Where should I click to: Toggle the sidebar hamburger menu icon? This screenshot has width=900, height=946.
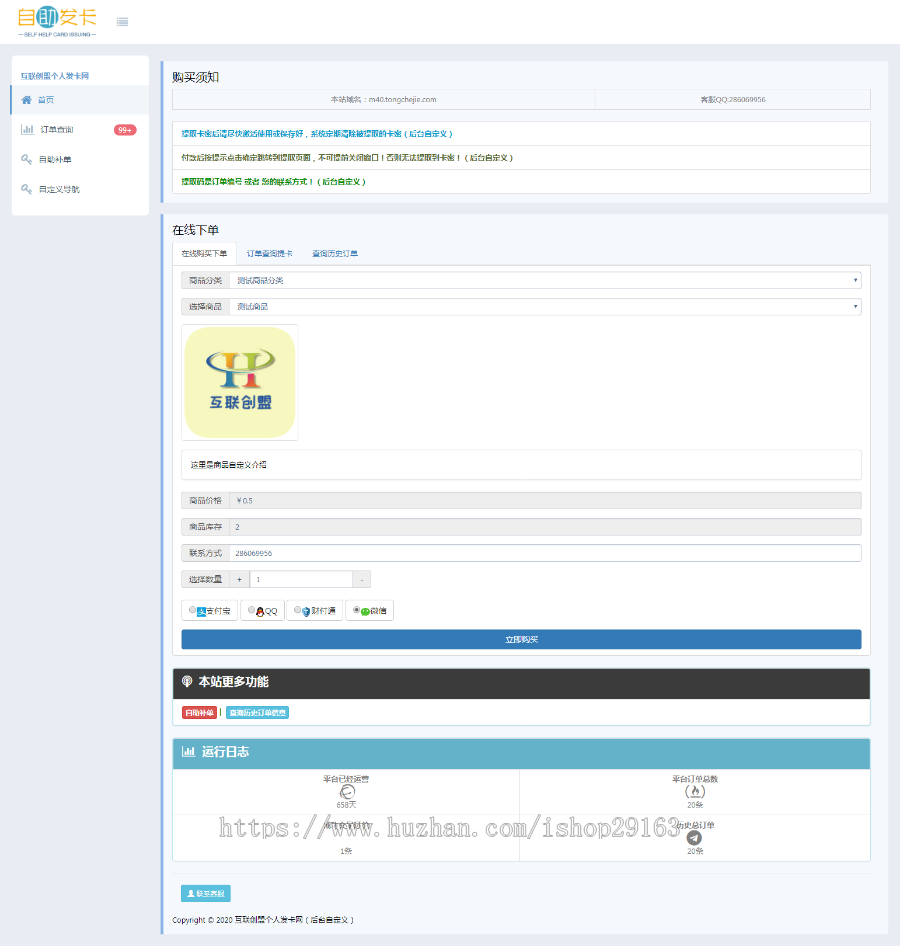(122, 22)
